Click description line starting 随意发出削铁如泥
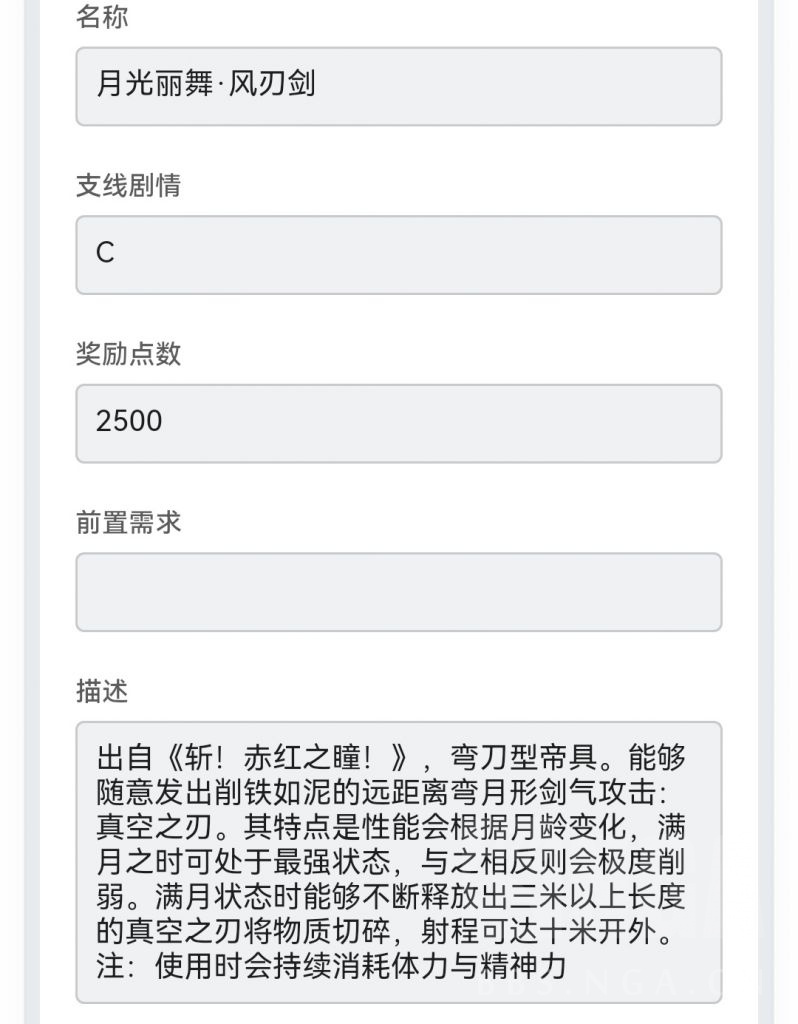Viewport: 798px width, 1024px height. point(382,792)
